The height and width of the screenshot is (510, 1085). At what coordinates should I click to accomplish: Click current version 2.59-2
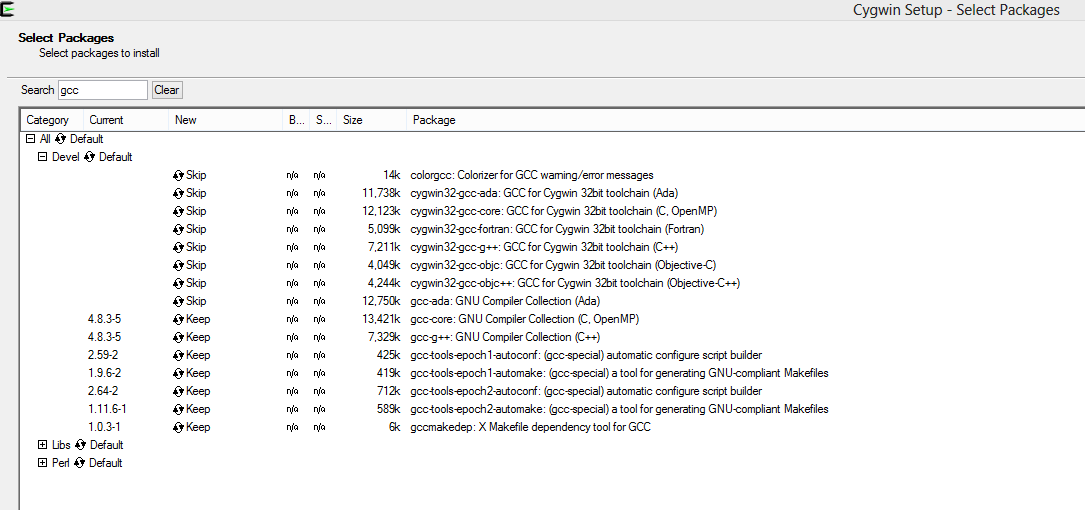(102, 355)
